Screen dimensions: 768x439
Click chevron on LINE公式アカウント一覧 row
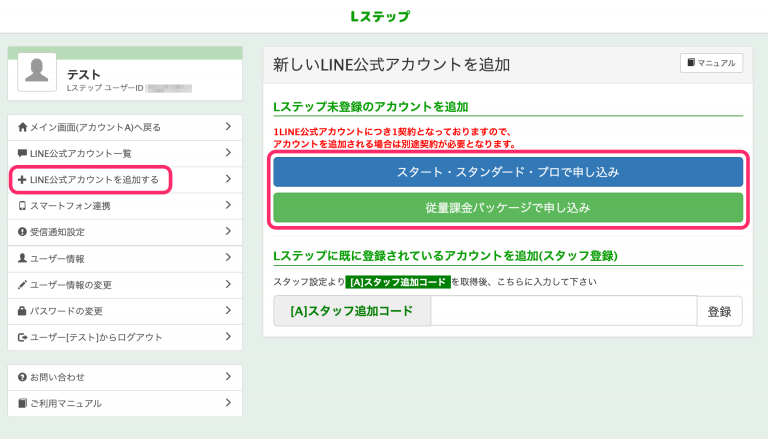tap(228, 152)
